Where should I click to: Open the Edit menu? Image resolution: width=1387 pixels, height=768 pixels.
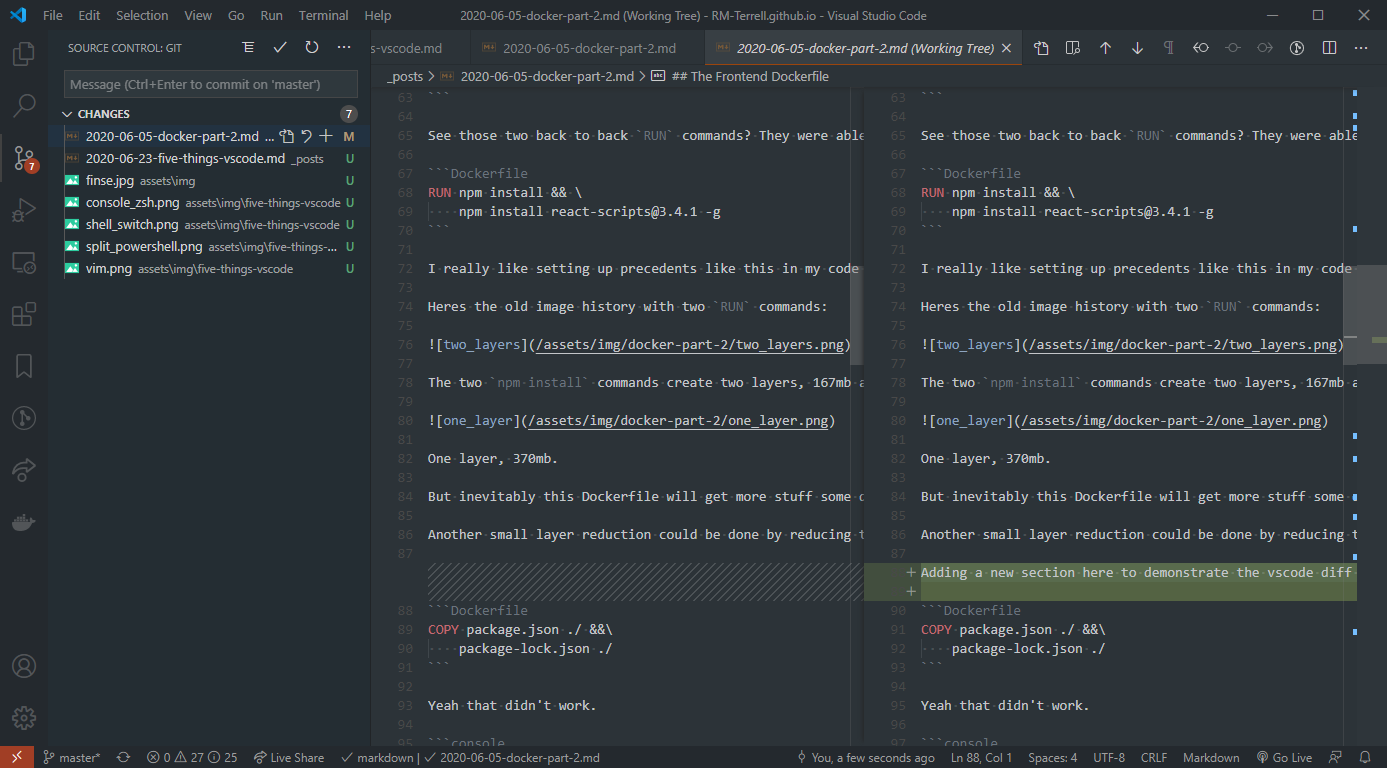(89, 16)
